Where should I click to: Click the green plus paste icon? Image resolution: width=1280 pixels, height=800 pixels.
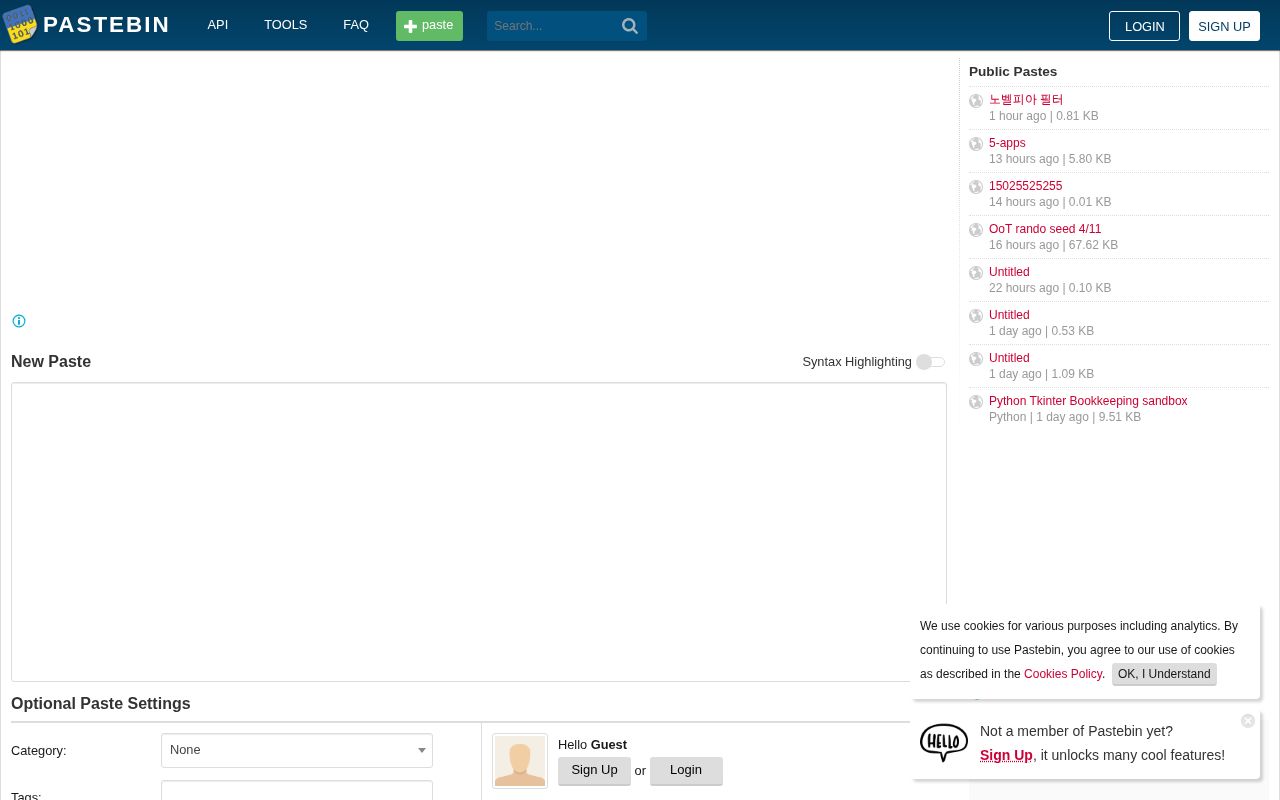[x=411, y=26]
